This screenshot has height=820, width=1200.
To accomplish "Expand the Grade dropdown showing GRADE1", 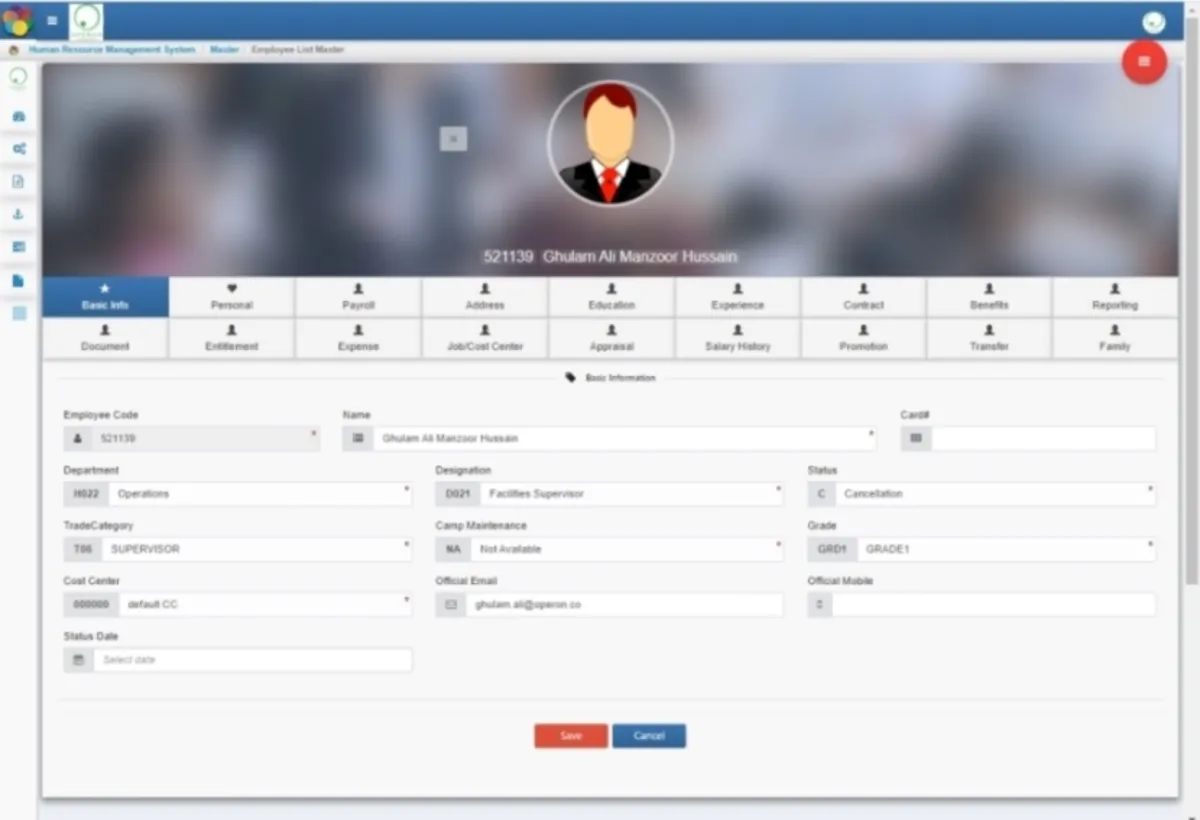I will pyautogui.click(x=982, y=549).
